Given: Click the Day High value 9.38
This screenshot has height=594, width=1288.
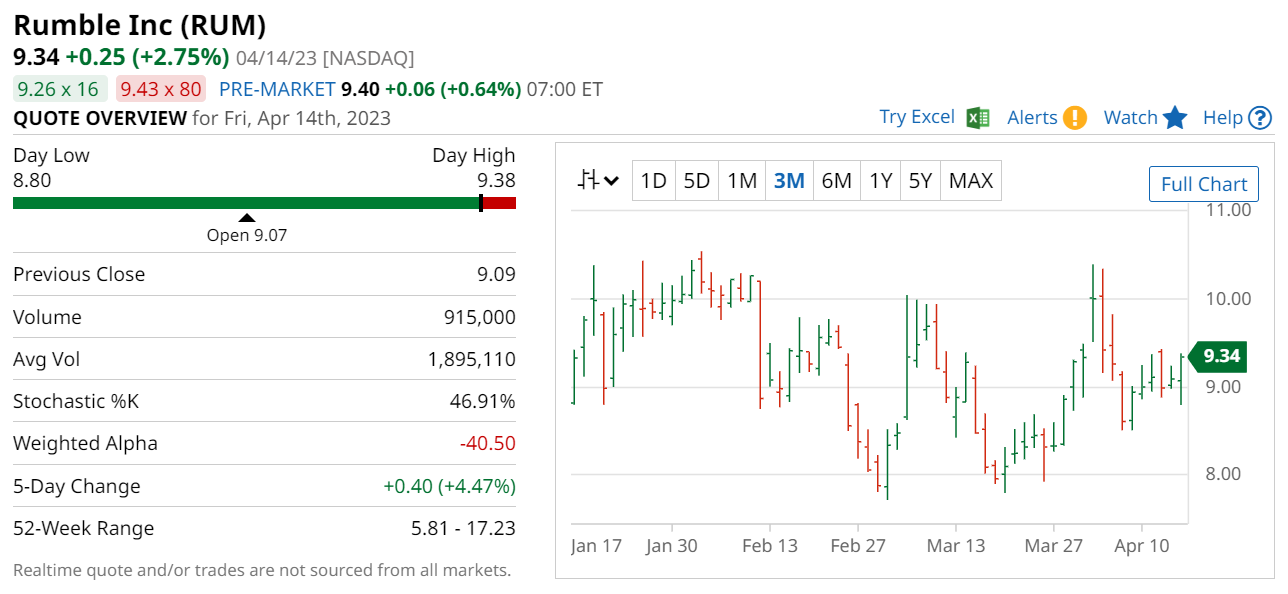Looking at the screenshot, I should pyautogui.click(x=496, y=180).
